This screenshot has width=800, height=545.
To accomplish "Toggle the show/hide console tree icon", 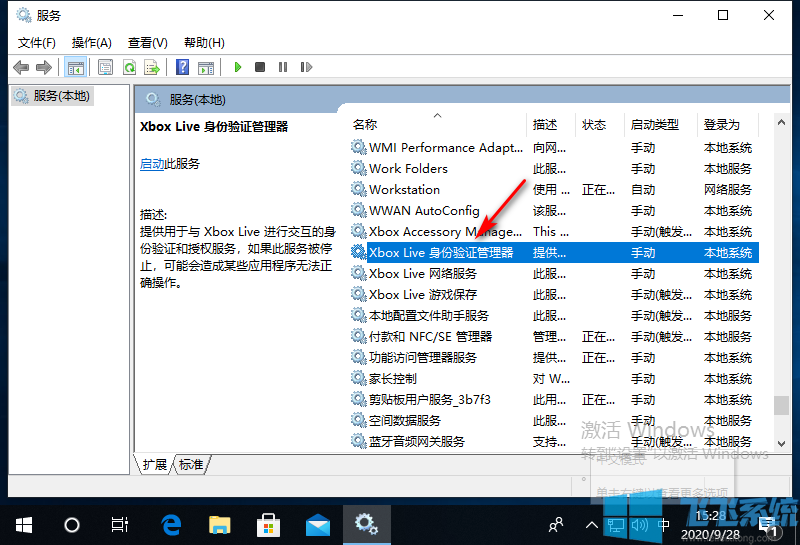I will 76,67.
